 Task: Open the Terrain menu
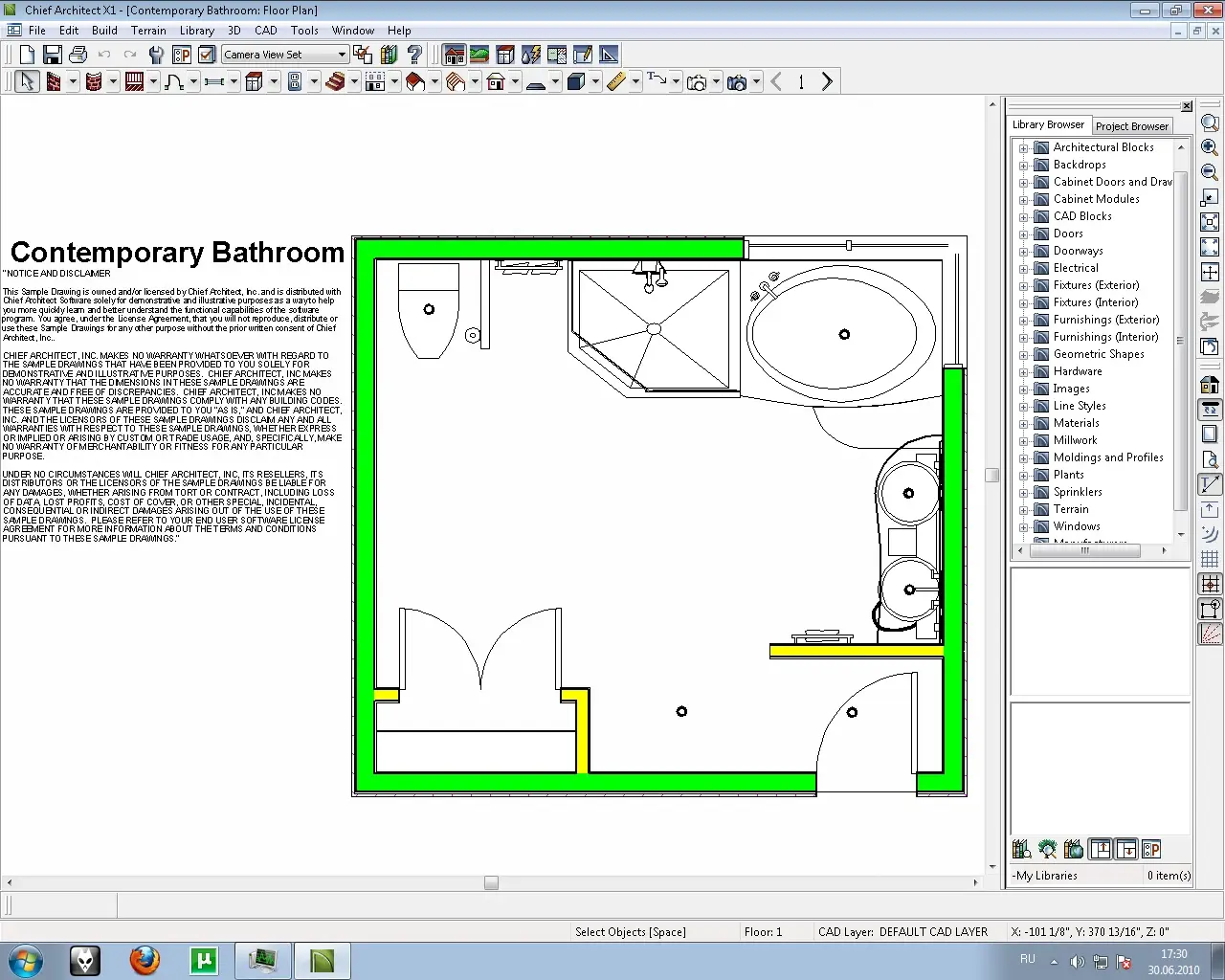(148, 31)
